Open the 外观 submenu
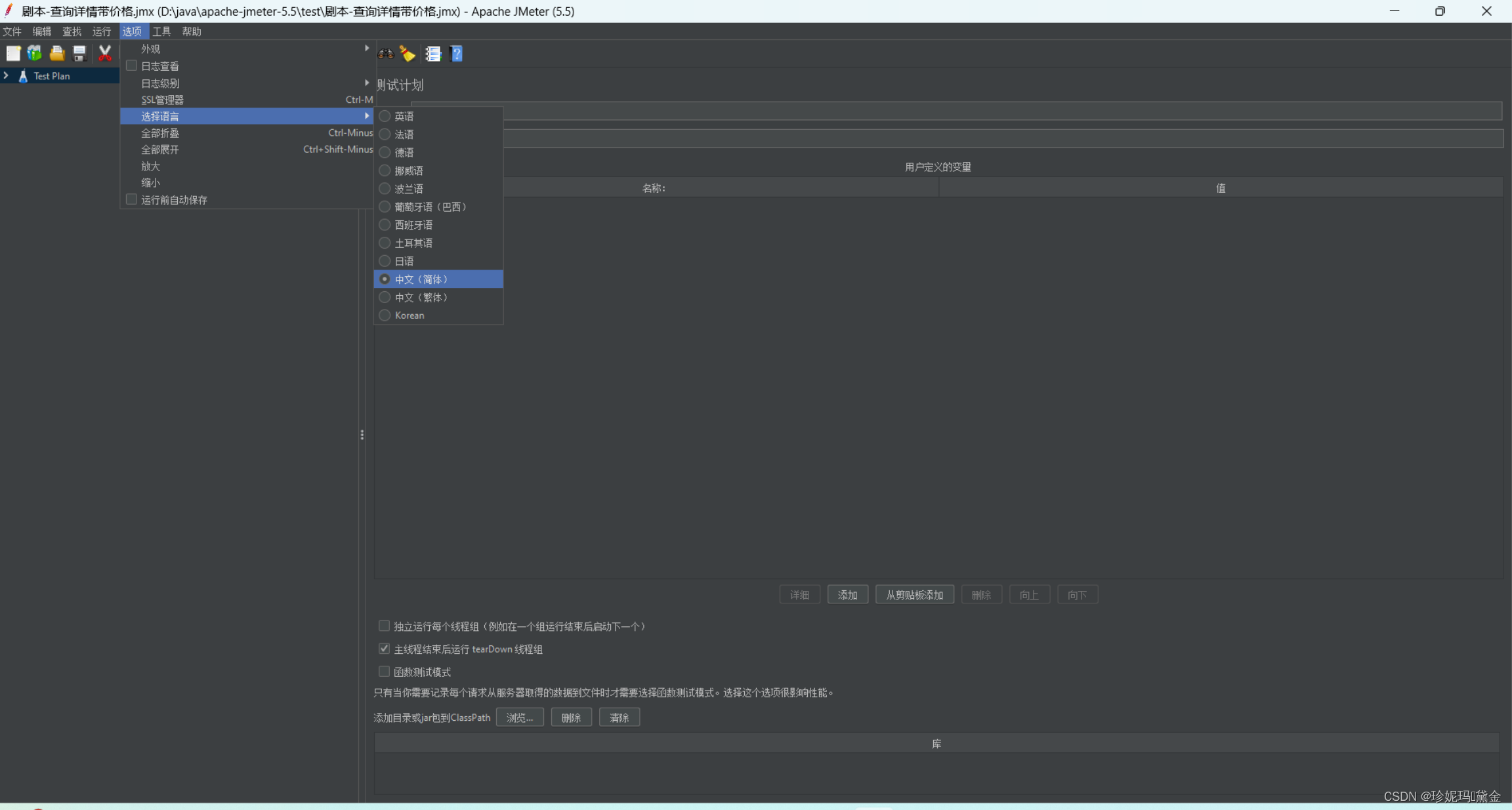This screenshot has width=1512, height=810. pos(247,49)
